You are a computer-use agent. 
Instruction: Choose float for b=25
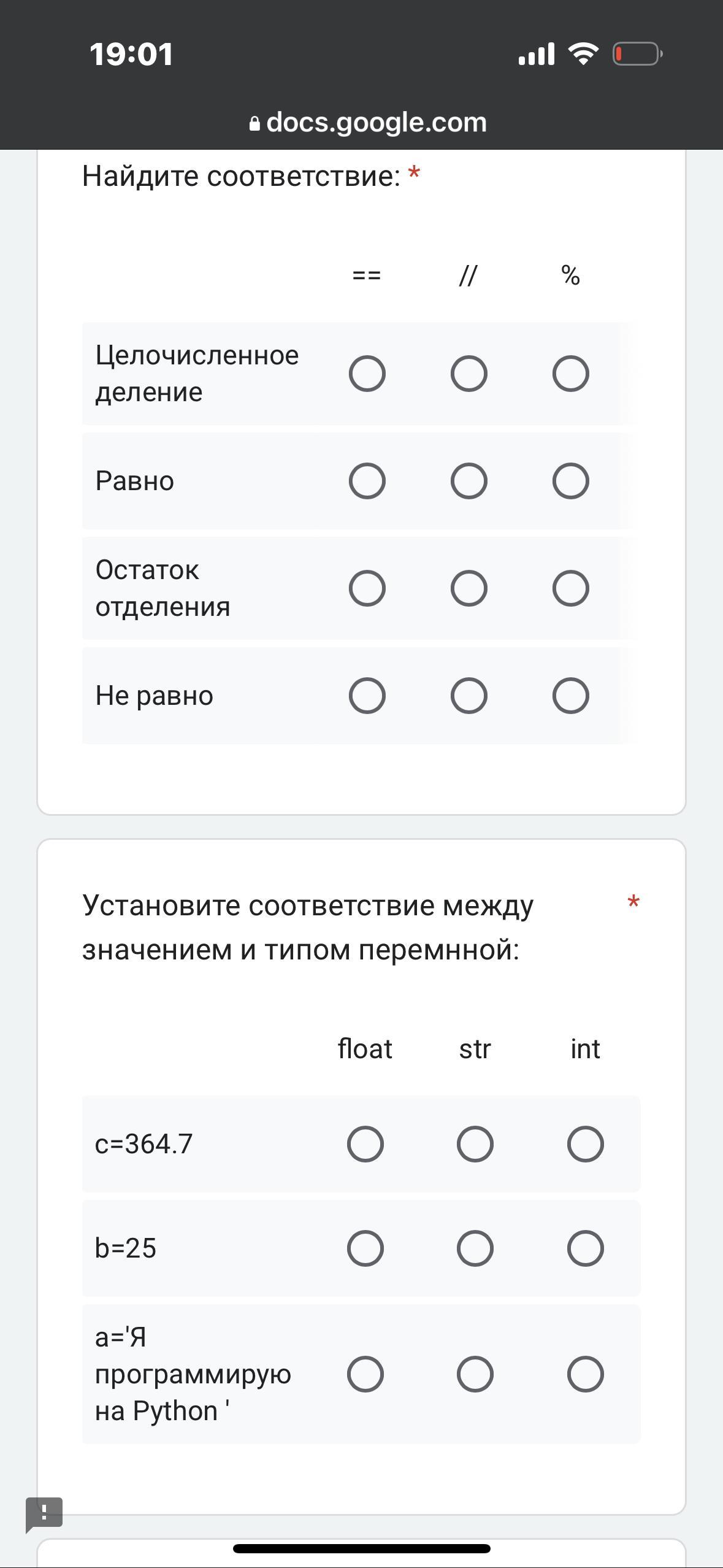(365, 1248)
